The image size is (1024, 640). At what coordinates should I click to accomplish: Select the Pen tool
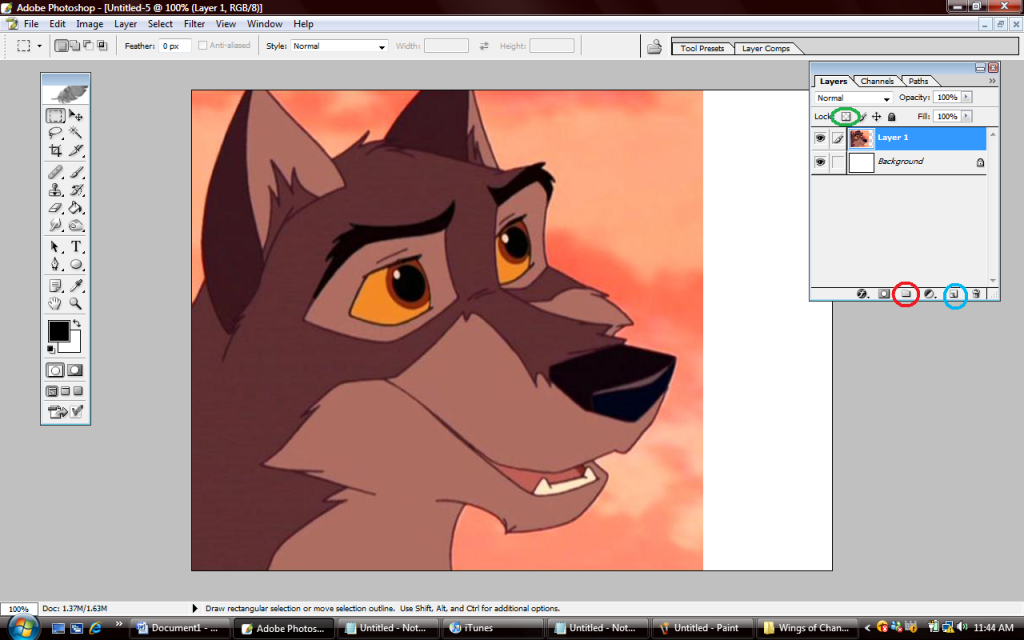(55, 264)
